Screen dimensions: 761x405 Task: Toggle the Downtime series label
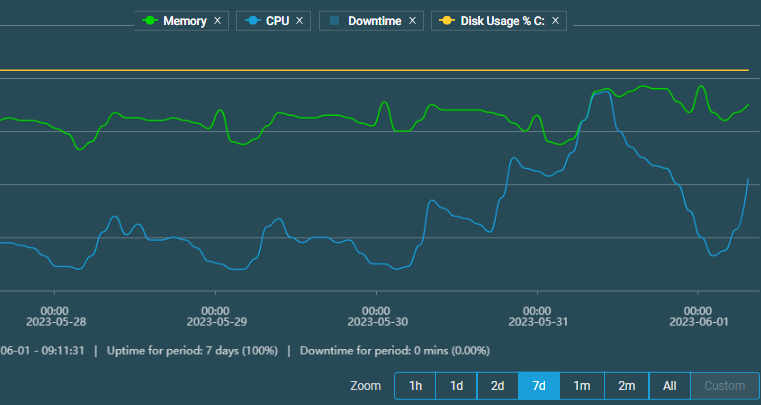(x=374, y=20)
